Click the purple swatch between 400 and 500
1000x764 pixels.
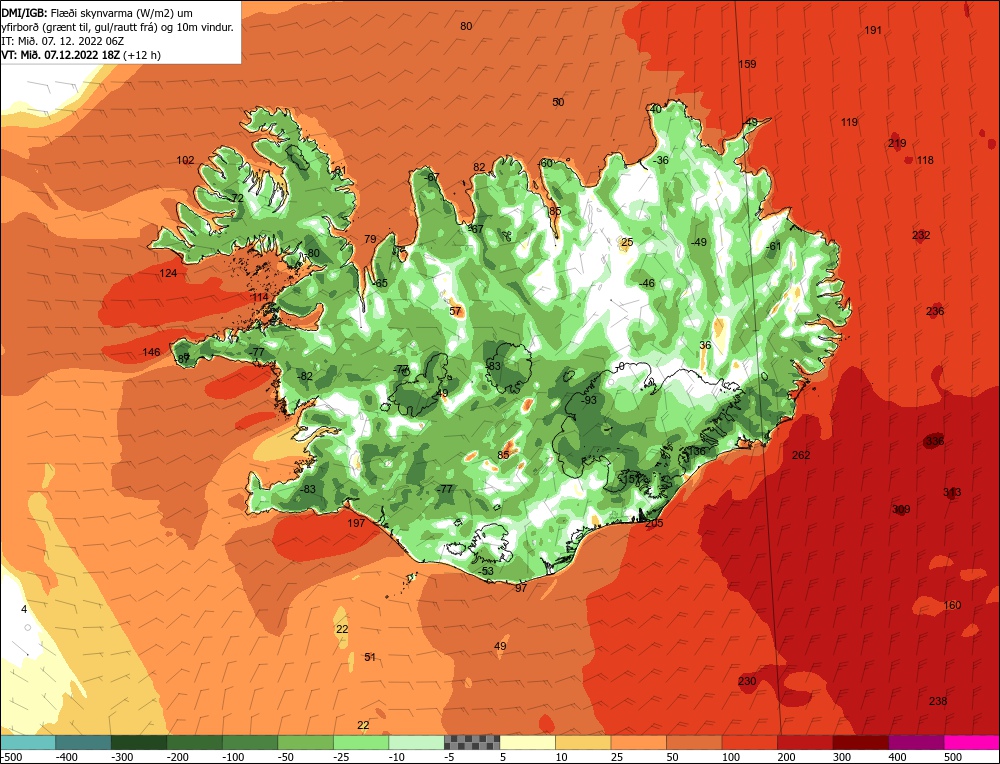[916, 742]
